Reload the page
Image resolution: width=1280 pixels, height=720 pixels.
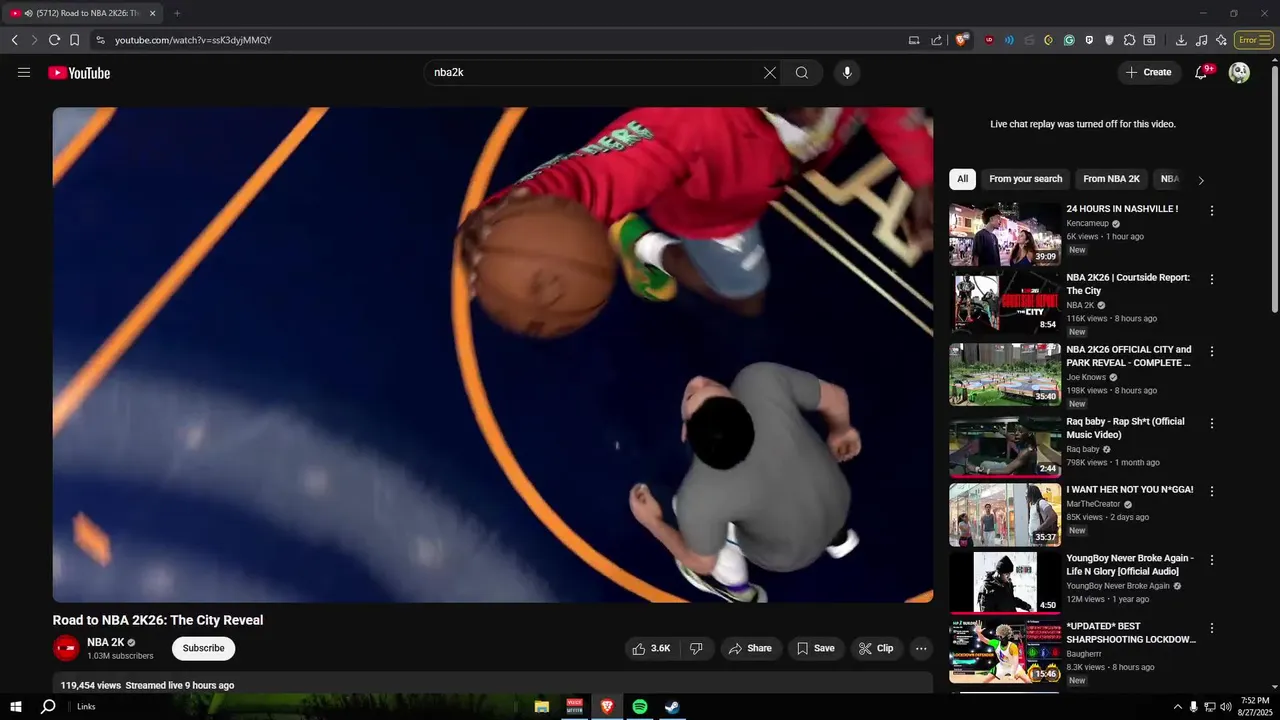coord(54,40)
